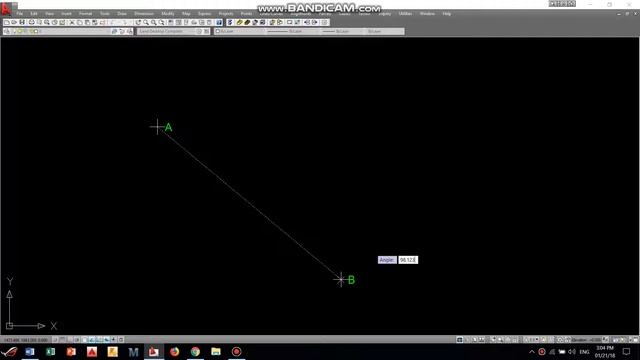Open File Explorer from the taskbar
The width and height of the screenshot is (640, 360).
216,351
